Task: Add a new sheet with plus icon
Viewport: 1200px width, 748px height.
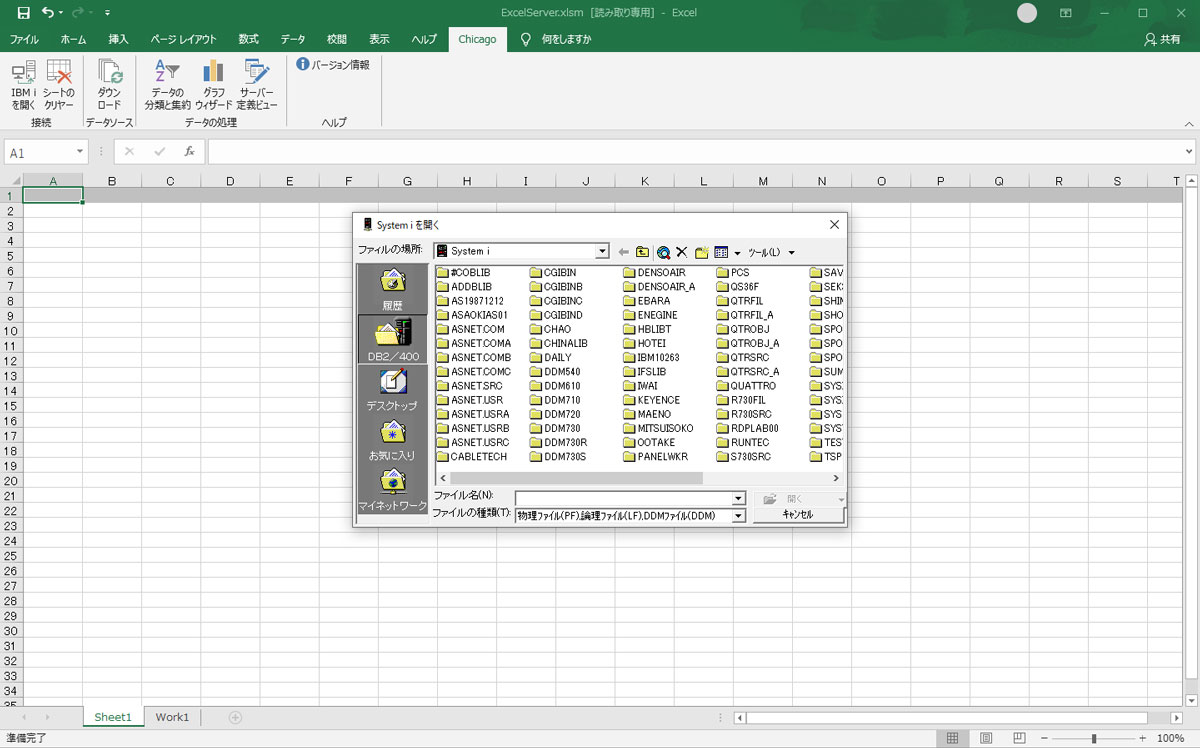Action: (236, 717)
